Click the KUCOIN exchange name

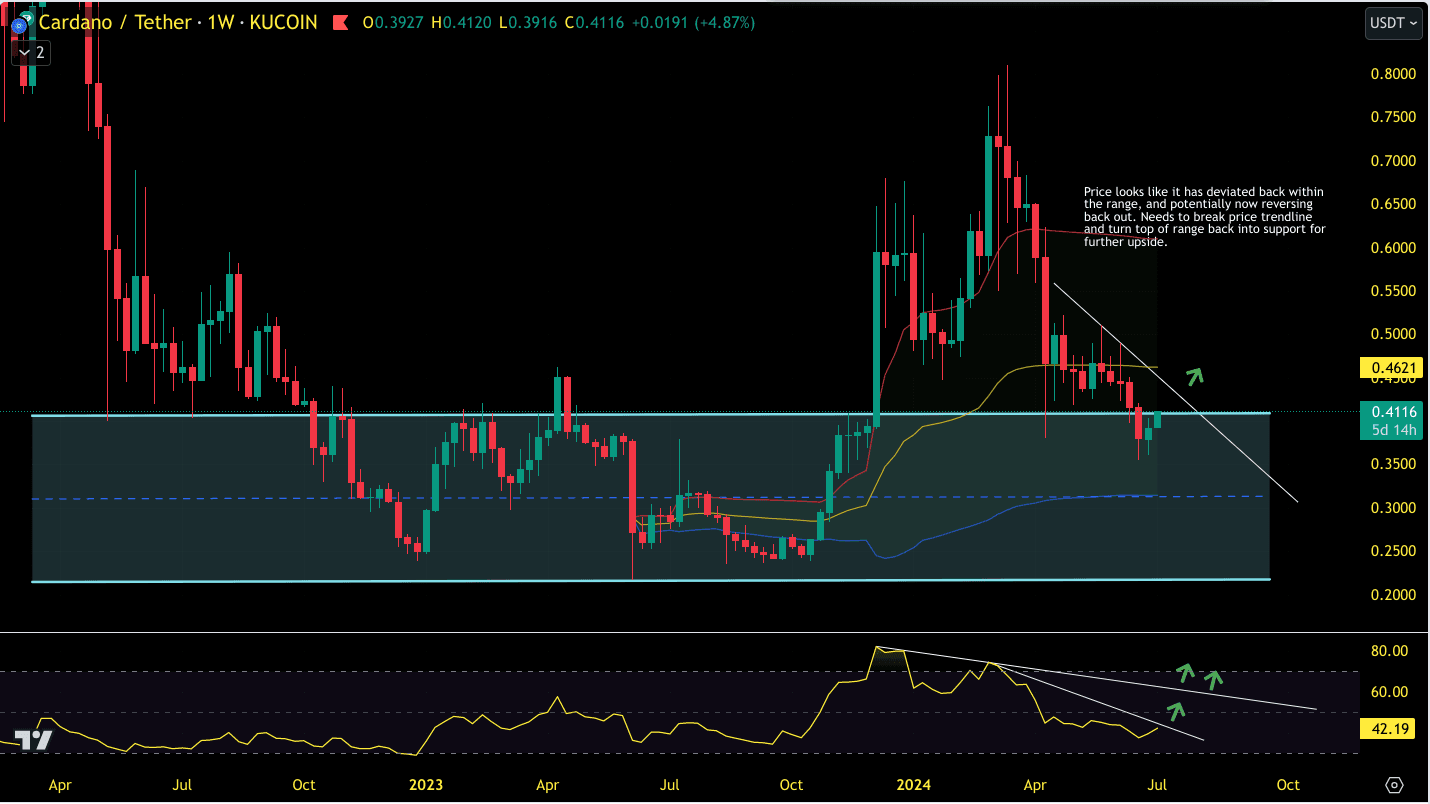284,22
